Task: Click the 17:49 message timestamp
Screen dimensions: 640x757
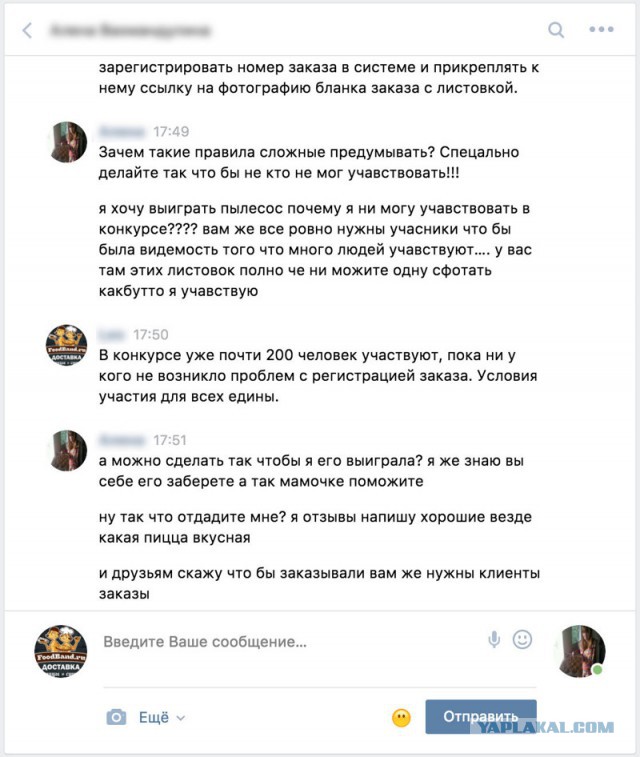Action: click(171, 131)
